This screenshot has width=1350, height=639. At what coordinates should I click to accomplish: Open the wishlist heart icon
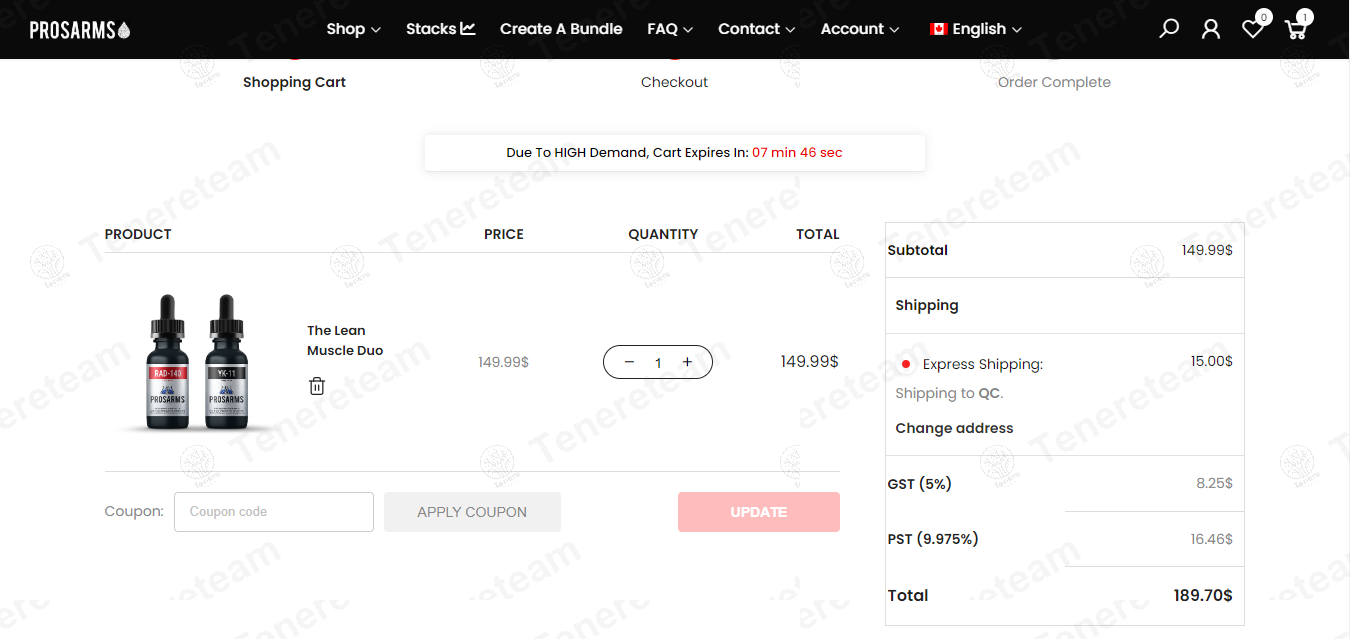[1252, 29]
